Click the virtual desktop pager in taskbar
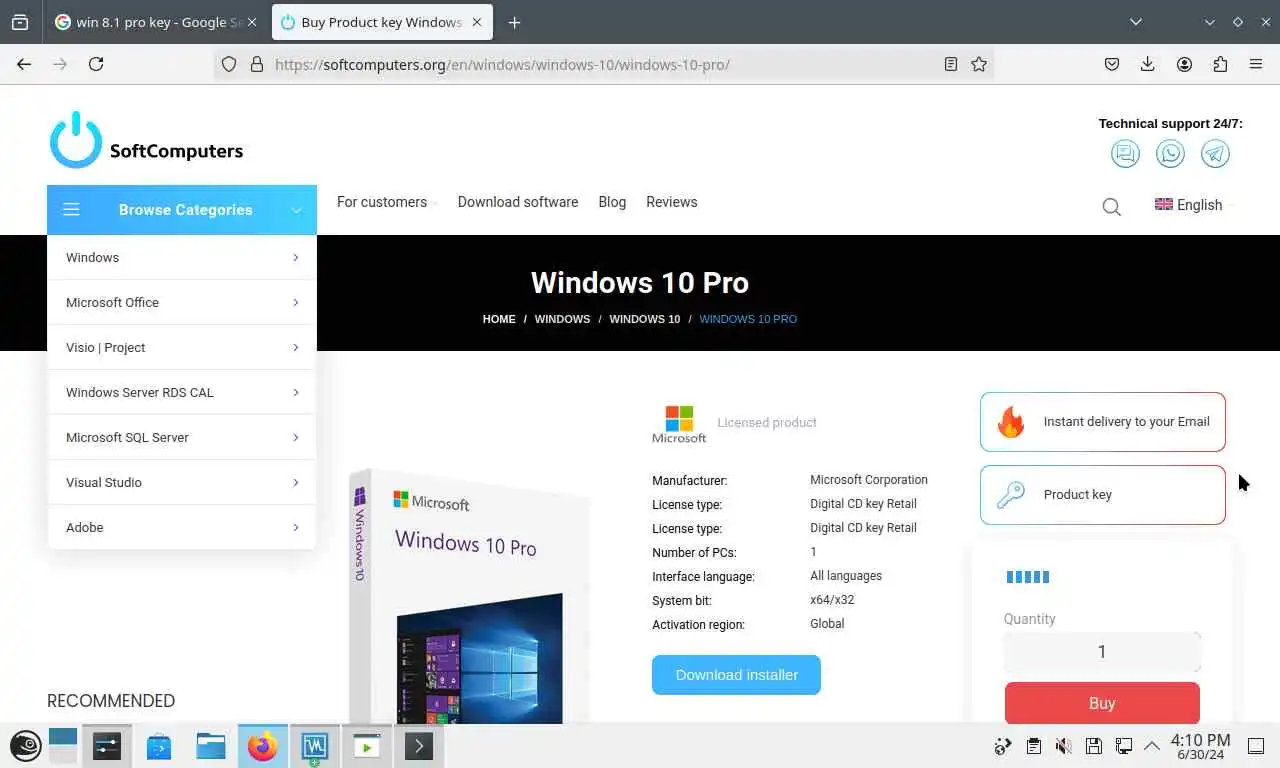 coord(63,746)
